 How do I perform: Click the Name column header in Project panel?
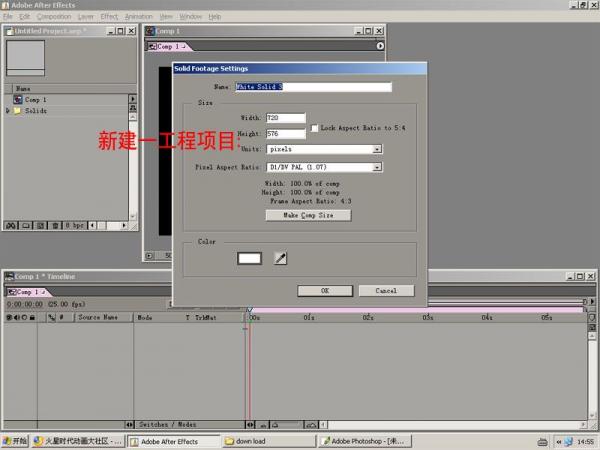tap(23, 89)
